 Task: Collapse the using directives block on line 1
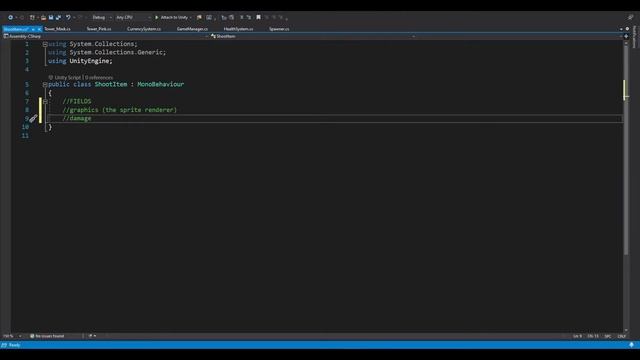click(45, 44)
